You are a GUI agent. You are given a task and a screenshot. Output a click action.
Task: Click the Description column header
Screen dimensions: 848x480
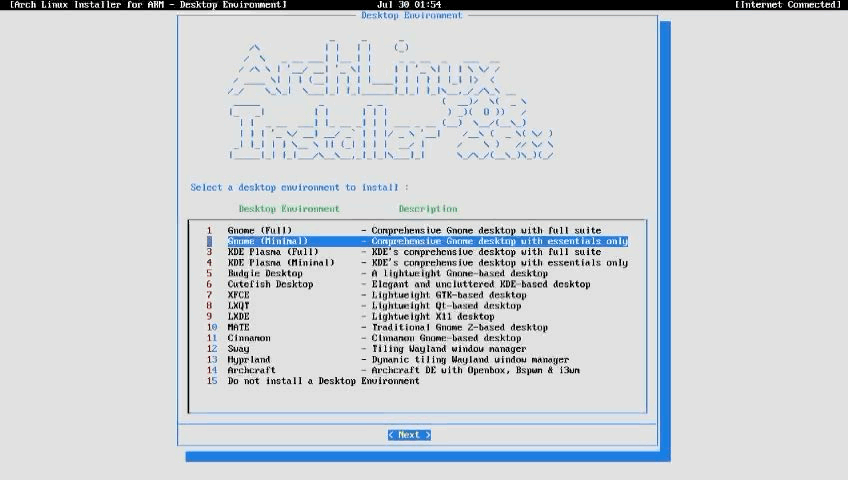click(428, 209)
